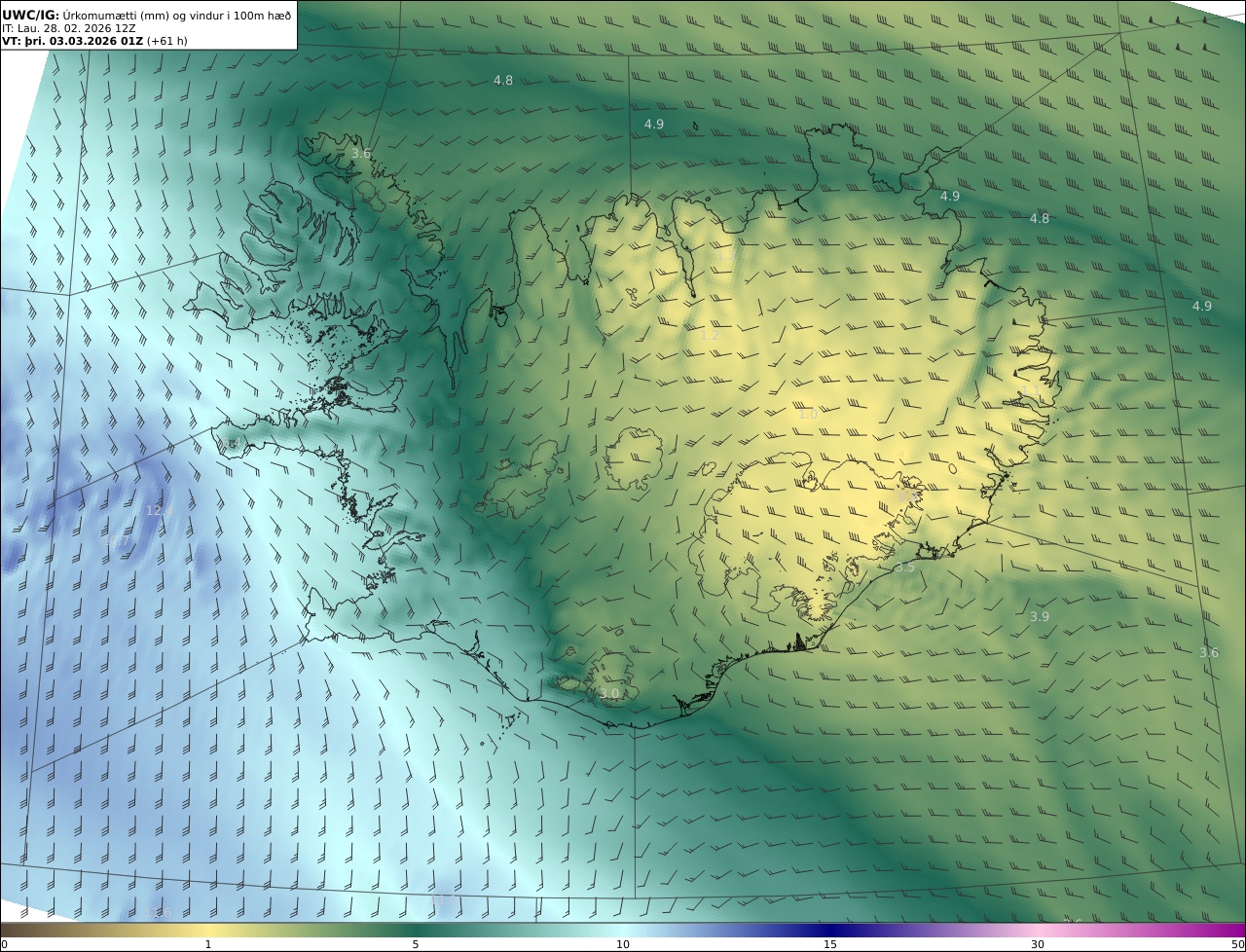Viewport: 1246px width, 952px height.
Task: Click the 12.4 value label over the sea
Action: pos(159,510)
